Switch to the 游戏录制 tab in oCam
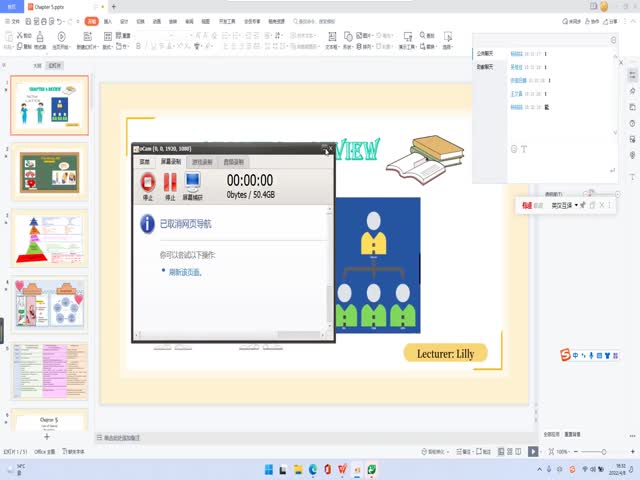Screen dimensions: 640x480 point(203,161)
